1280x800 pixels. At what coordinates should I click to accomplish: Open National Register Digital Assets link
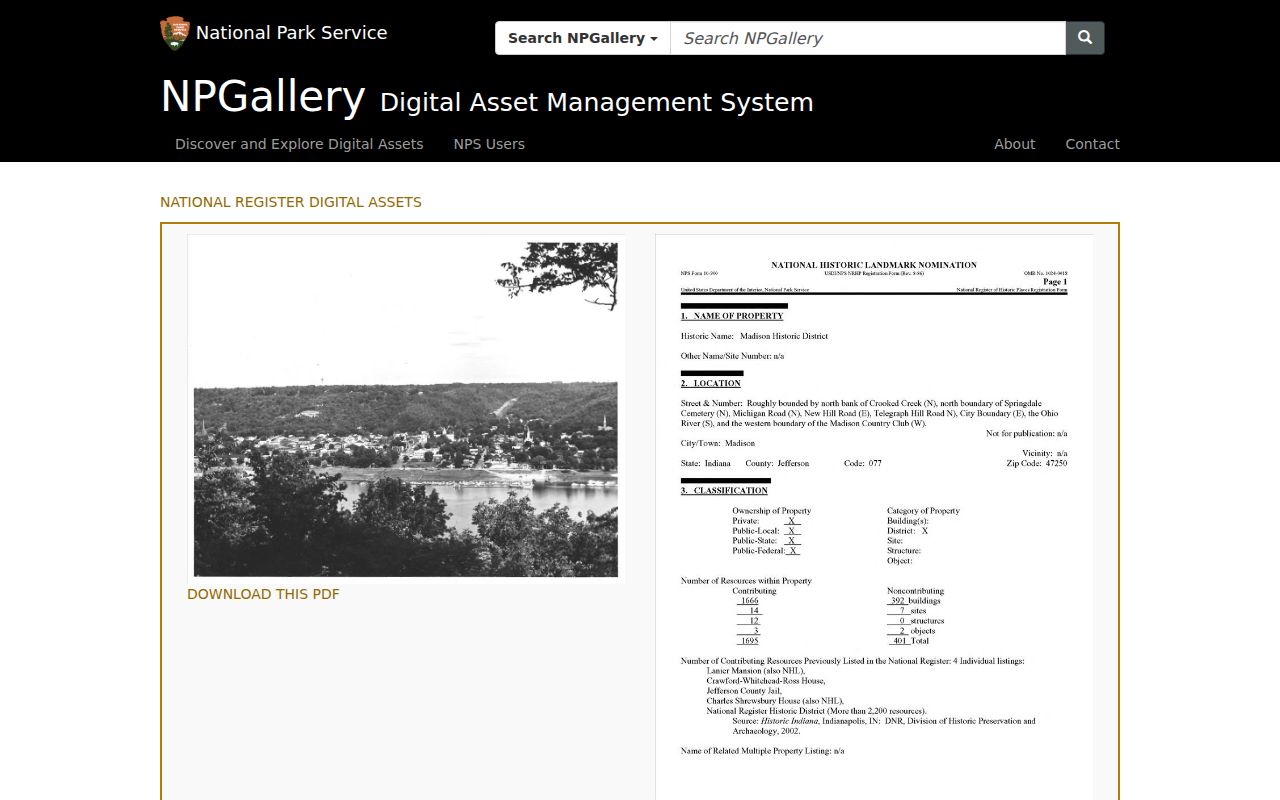coord(291,202)
